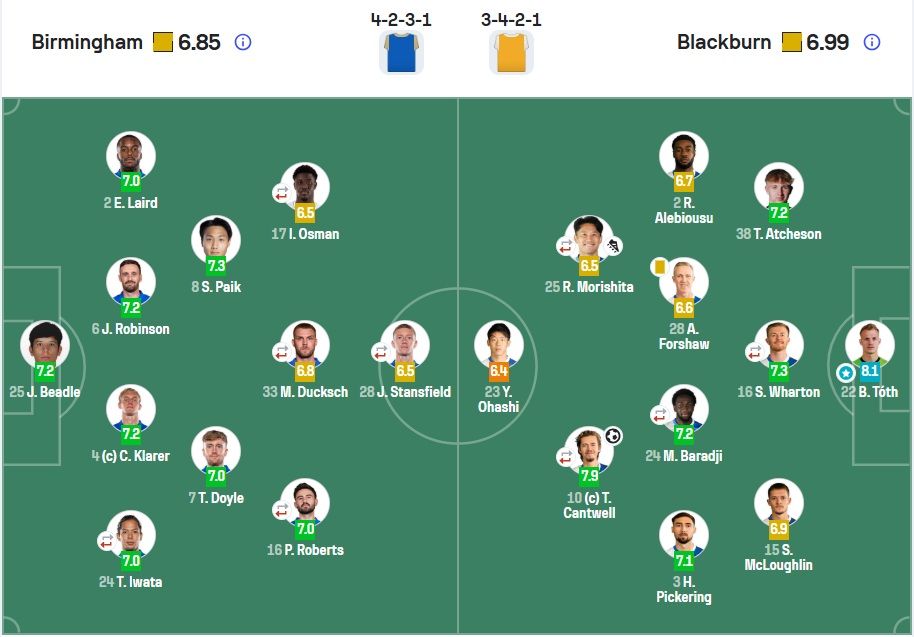Click J. Stansfield's 6.5 rating badge
The width and height of the screenshot is (914, 637).
[x=406, y=371]
